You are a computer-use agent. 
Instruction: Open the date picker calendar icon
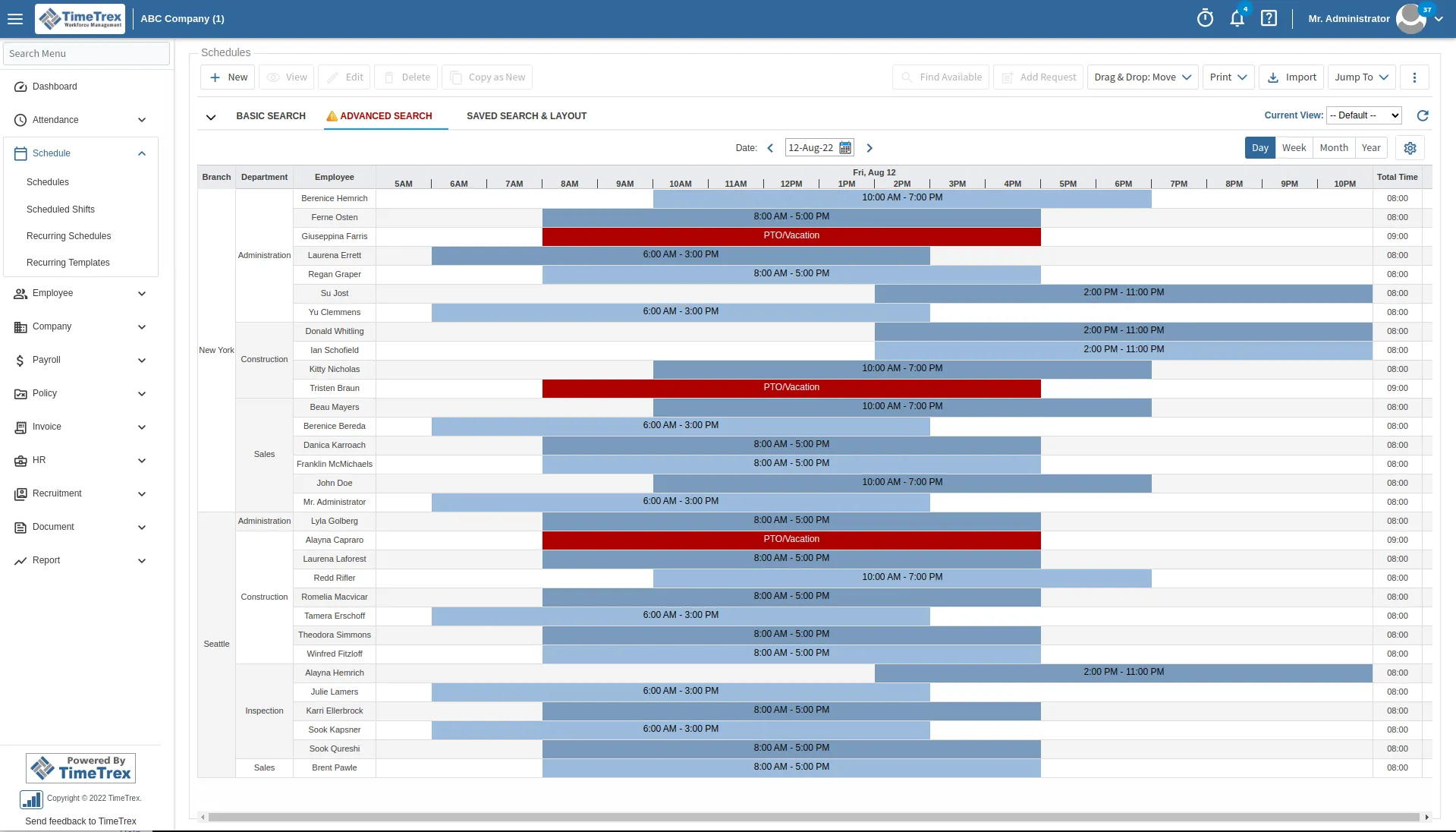tap(846, 147)
